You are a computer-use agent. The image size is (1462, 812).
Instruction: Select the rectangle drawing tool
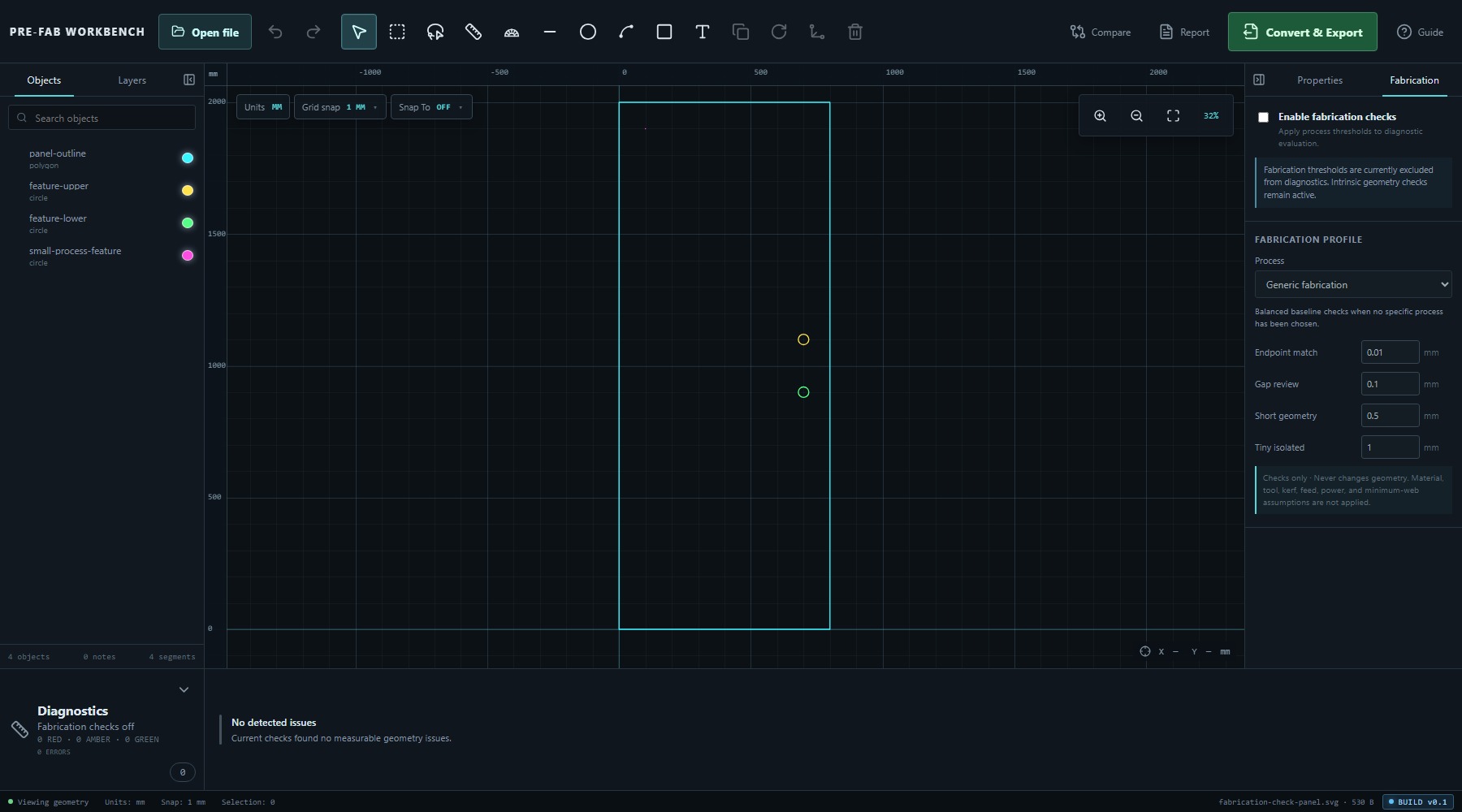664,32
